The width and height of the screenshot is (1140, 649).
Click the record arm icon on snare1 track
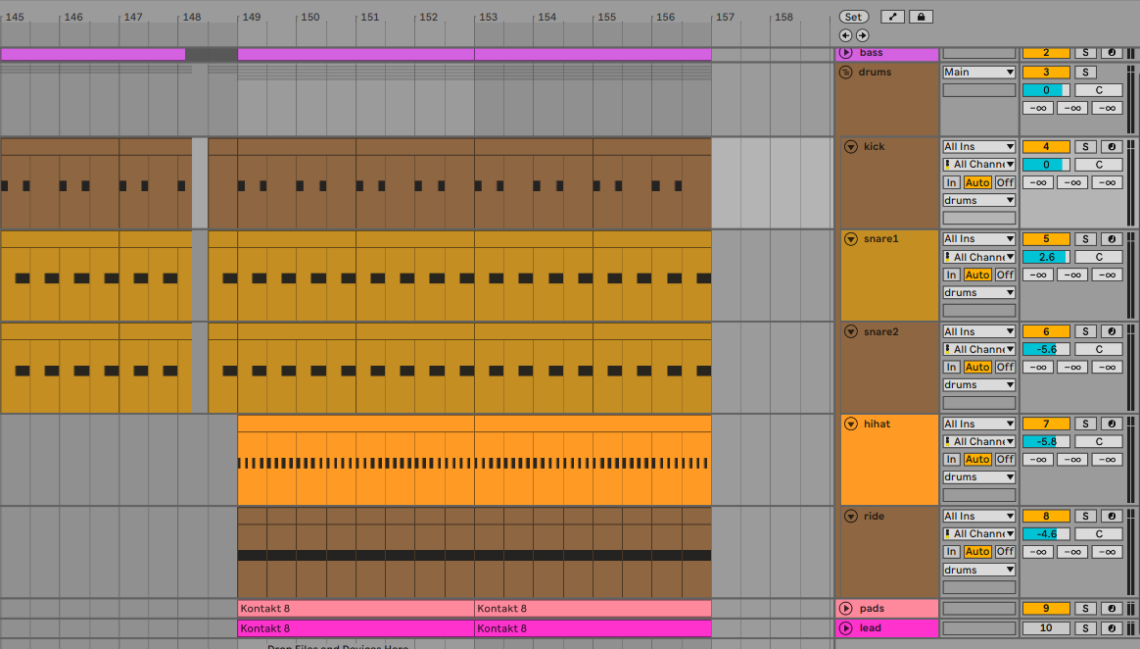1110,238
